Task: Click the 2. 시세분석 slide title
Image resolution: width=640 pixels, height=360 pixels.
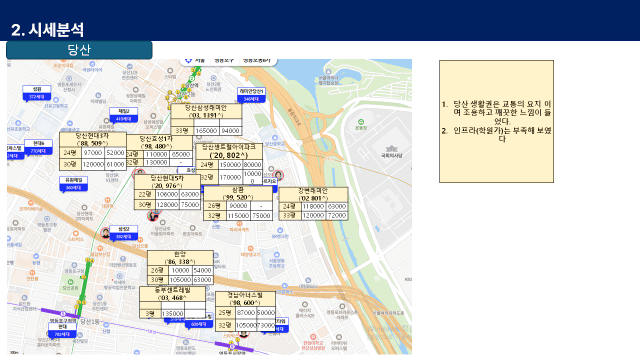Action: pyautogui.click(x=47, y=29)
